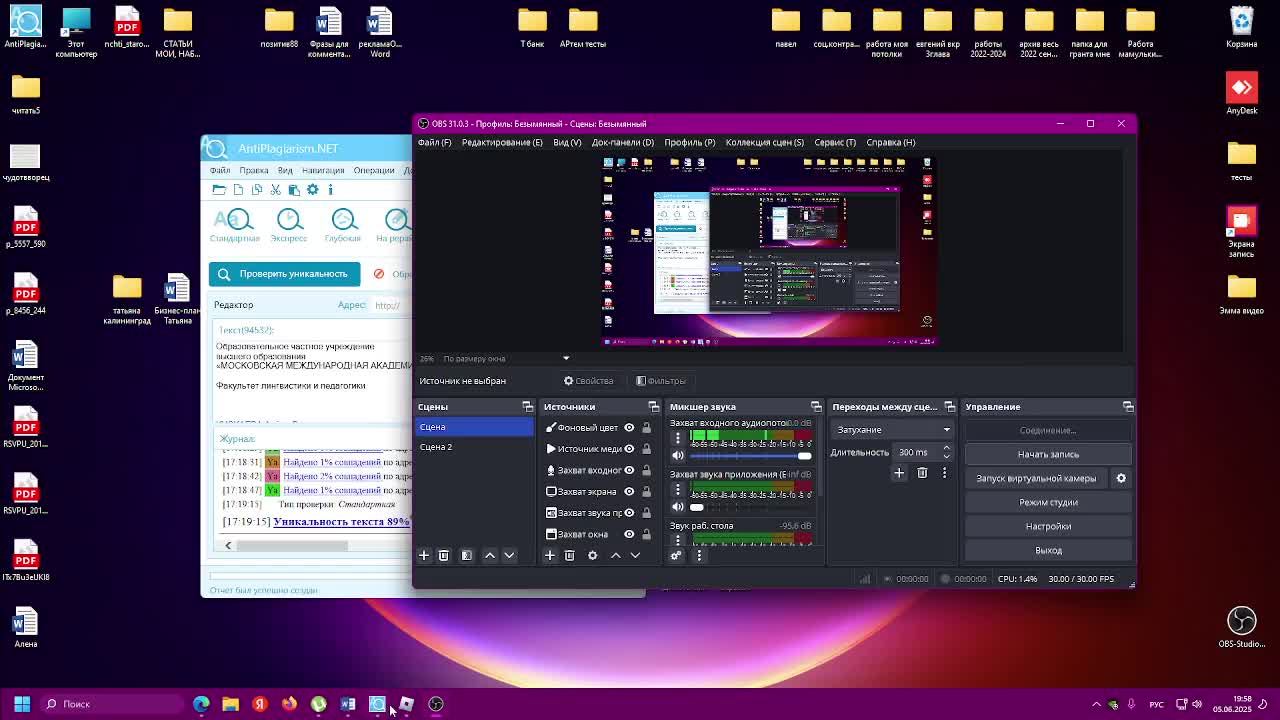Decrease Длительность with down stepper arrow
Viewport: 1280px width, 720px height.
click(946, 456)
